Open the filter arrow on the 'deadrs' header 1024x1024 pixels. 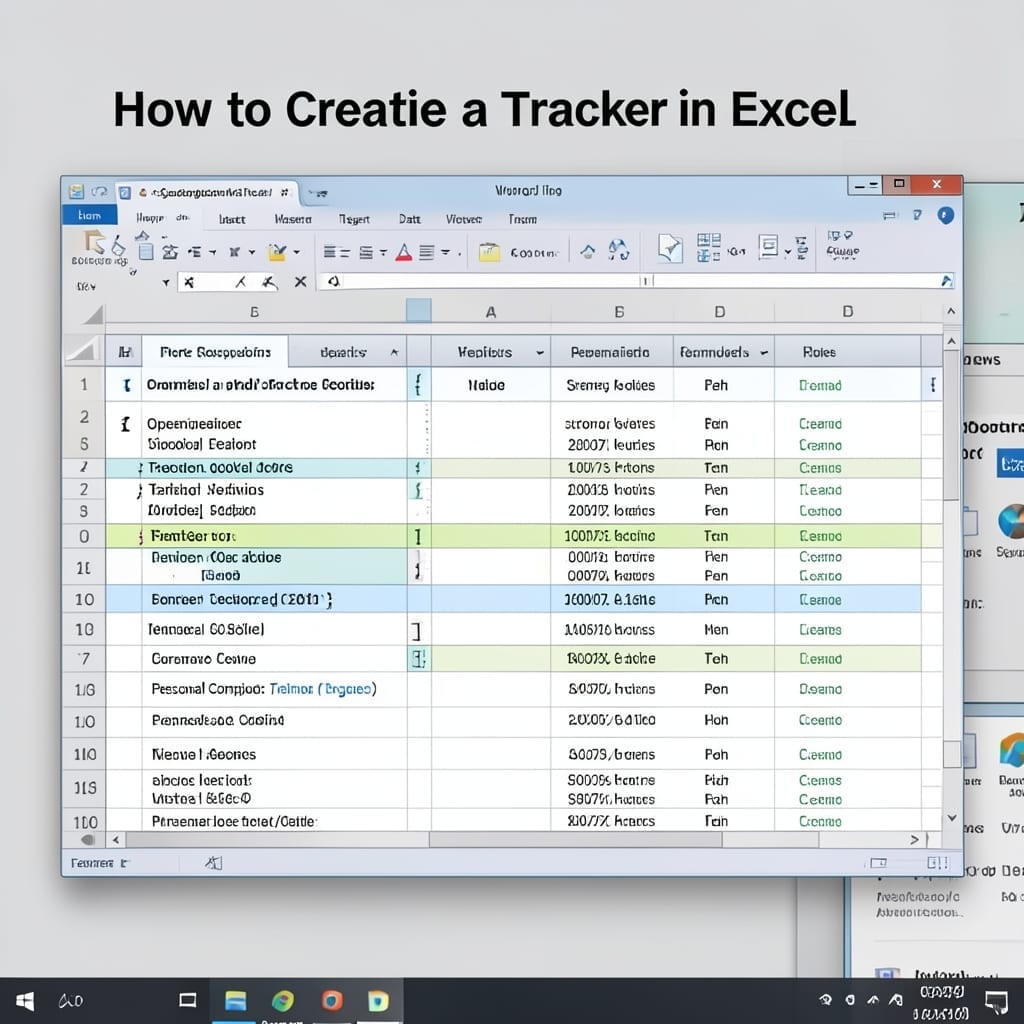[x=394, y=353]
